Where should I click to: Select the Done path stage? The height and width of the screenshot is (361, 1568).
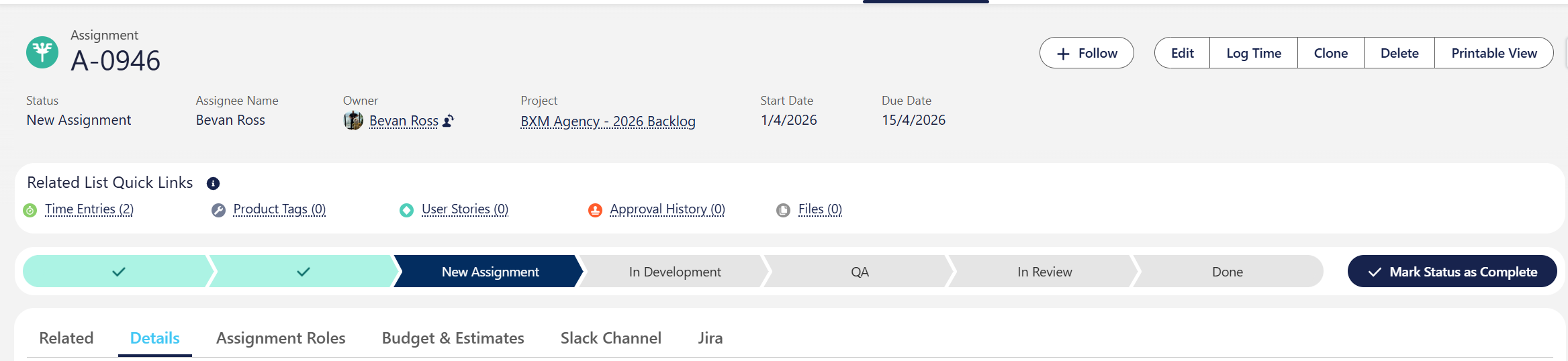tap(1228, 272)
